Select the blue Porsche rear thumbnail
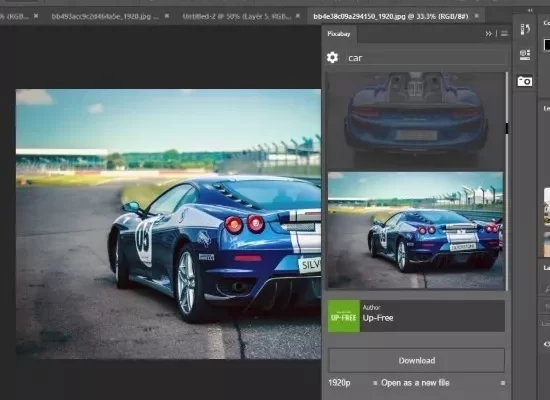550x400 pixels. coord(415,121)
